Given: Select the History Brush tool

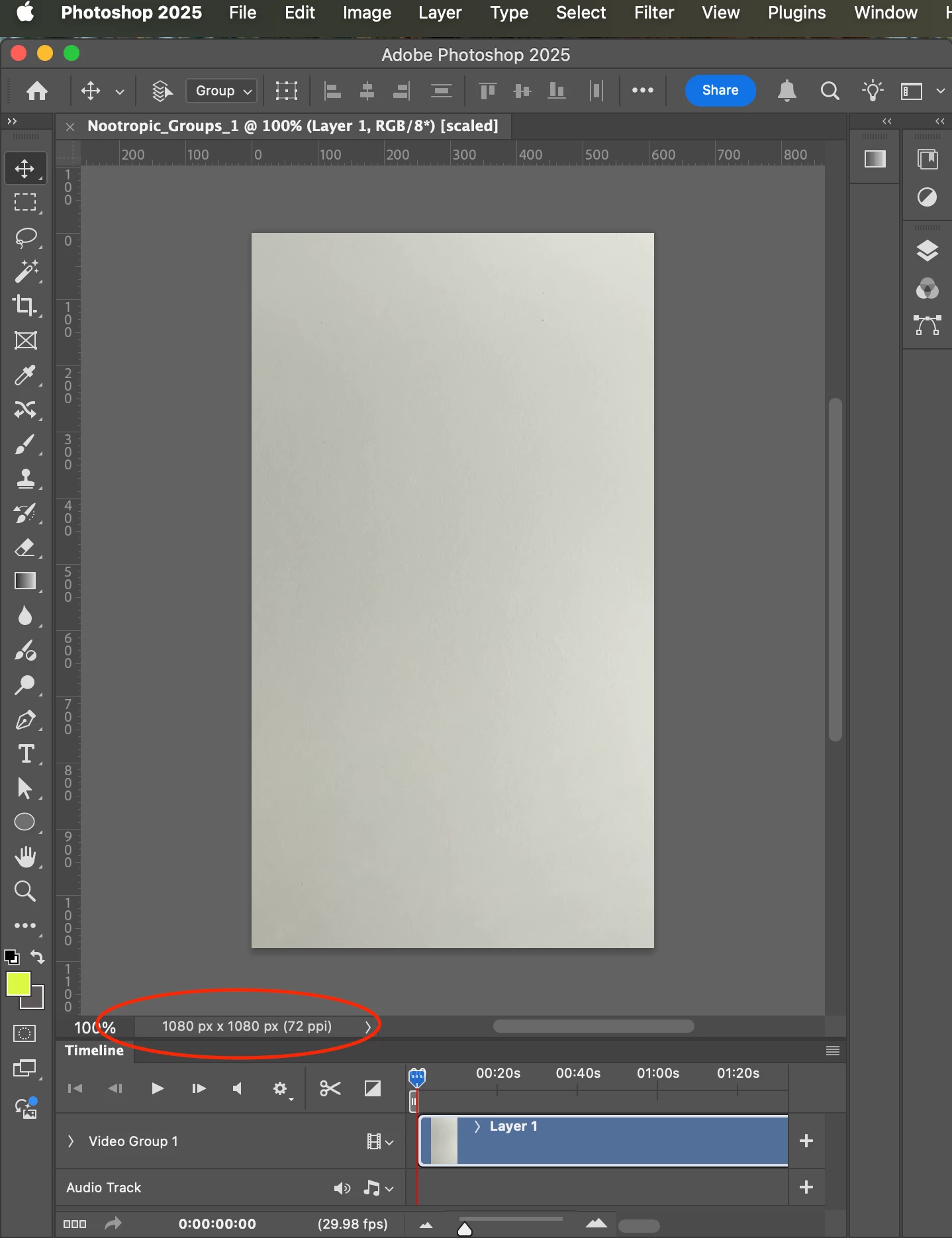Looking at the screenshot, I should 25,513.
